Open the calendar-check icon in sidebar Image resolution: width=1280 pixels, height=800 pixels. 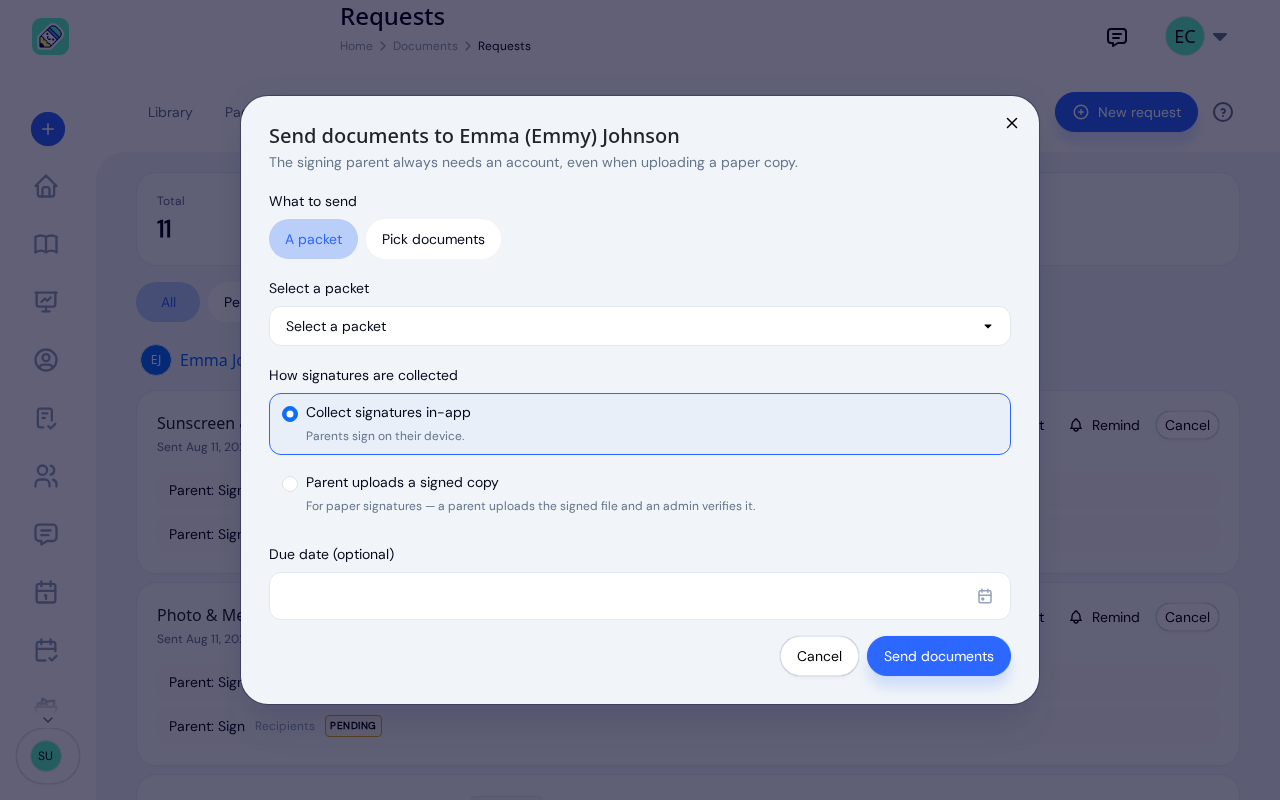coord(46,650)
